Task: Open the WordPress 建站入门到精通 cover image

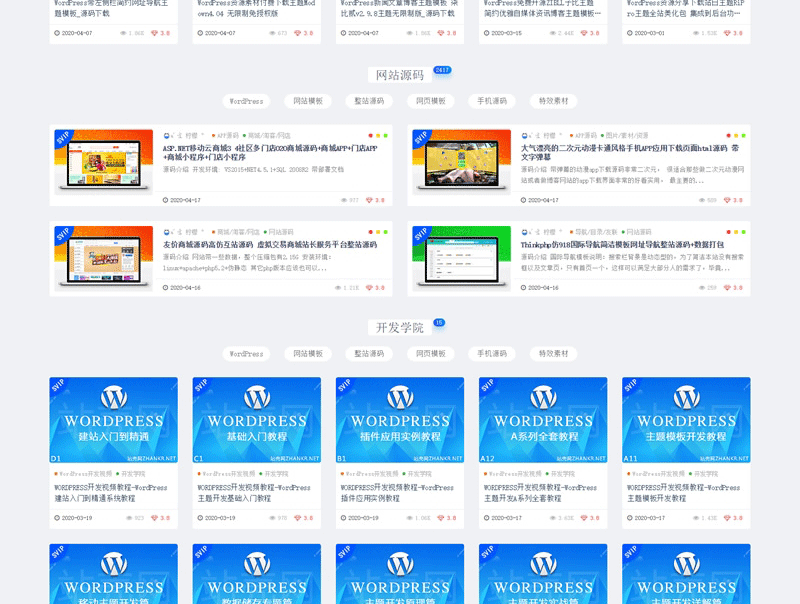Action: tap(113, 420)
